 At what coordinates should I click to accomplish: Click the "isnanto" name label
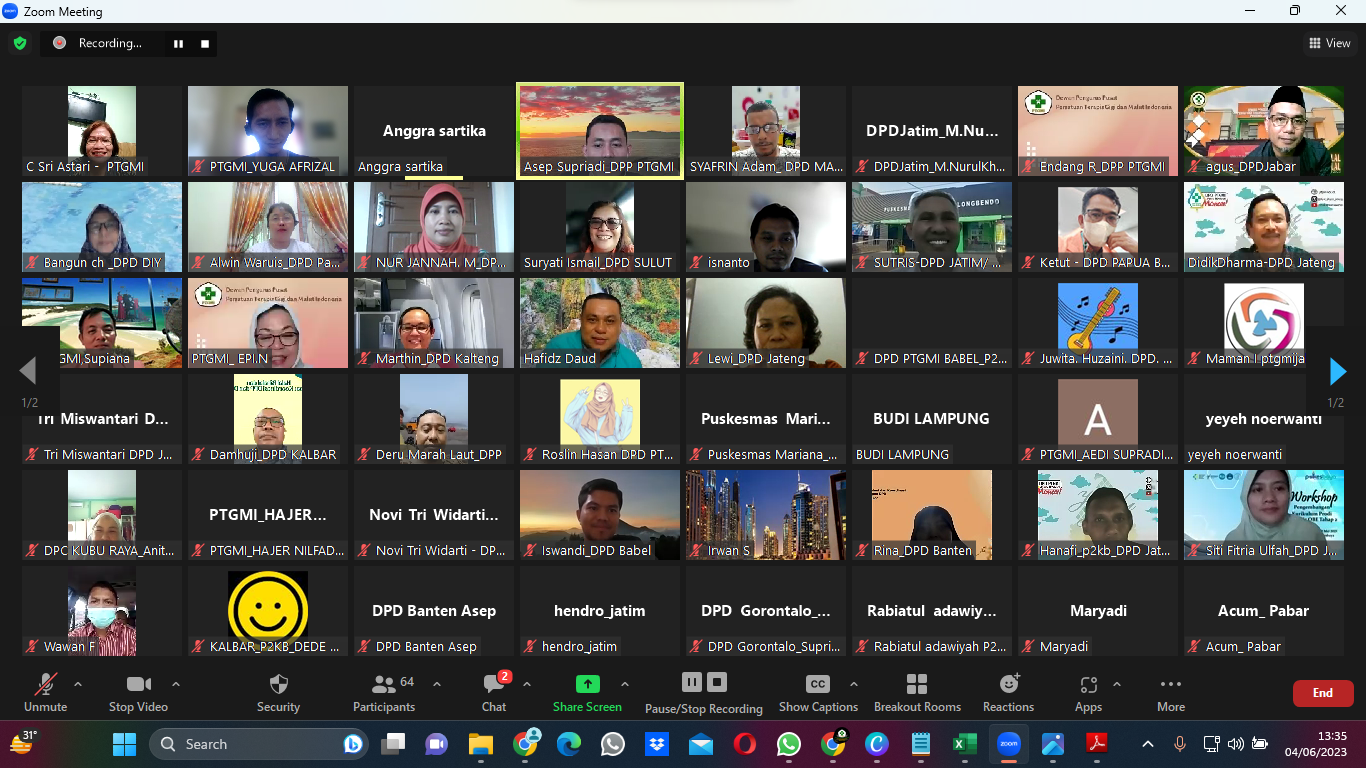(726, 263)
